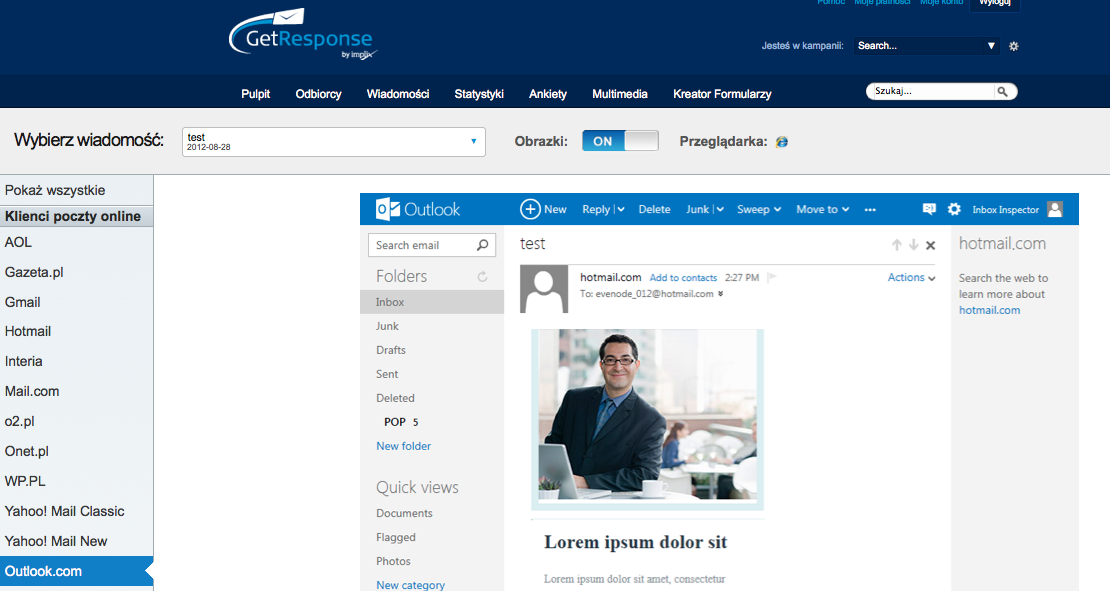Expand recipient details chevron after evenode_012@hotmail.com

coord(721,294)
